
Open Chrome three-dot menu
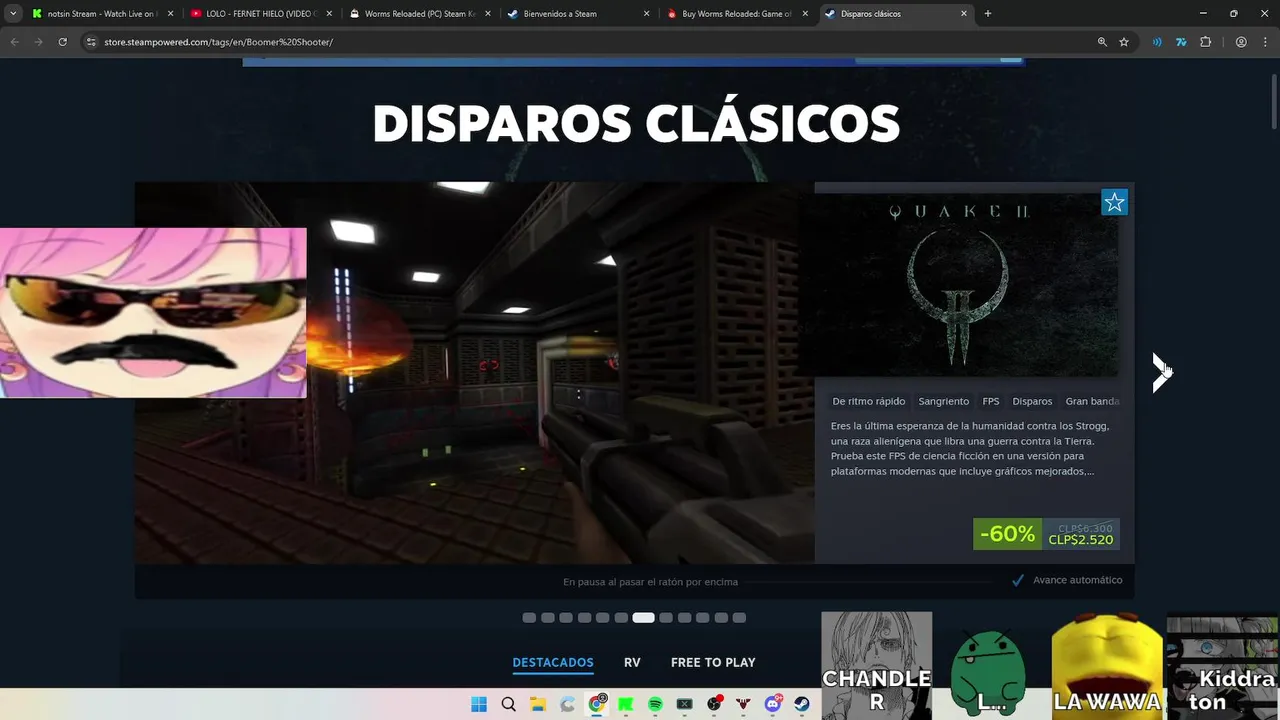(1265, 42)
